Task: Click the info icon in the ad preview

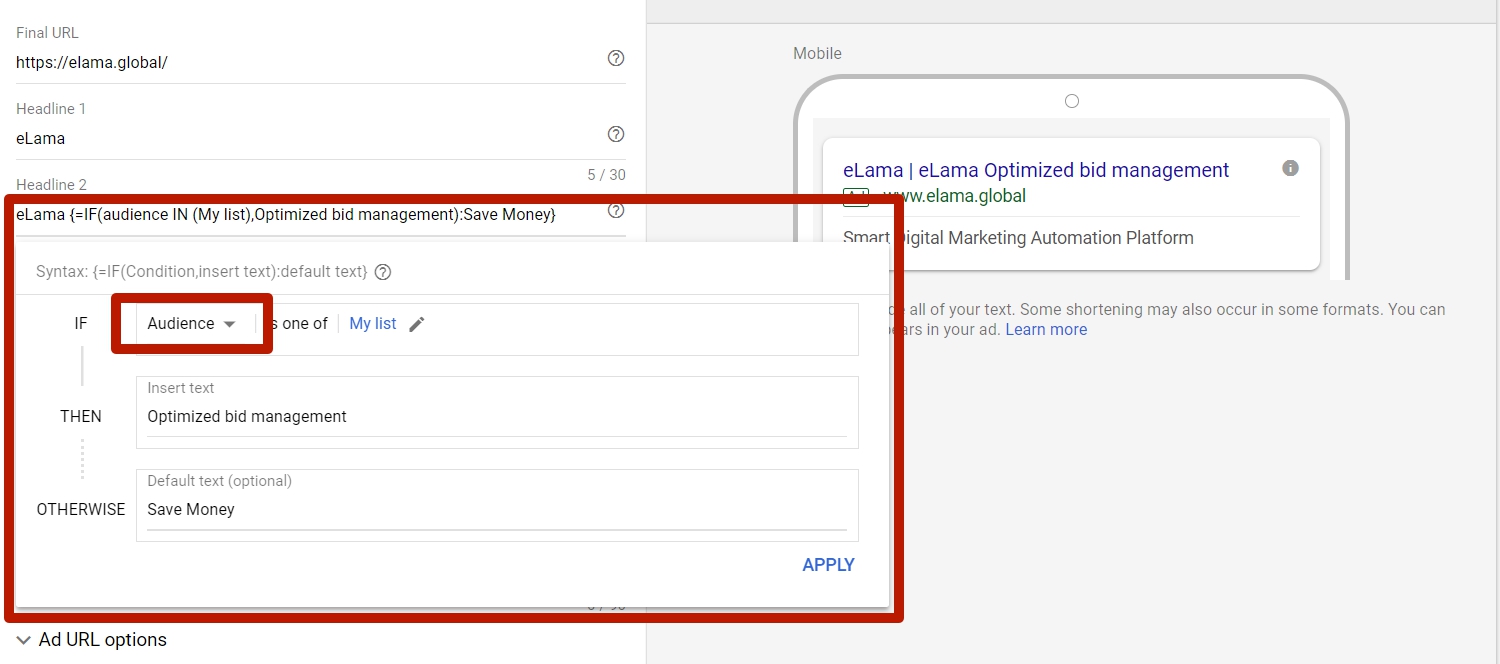Action: point(1290,168)
